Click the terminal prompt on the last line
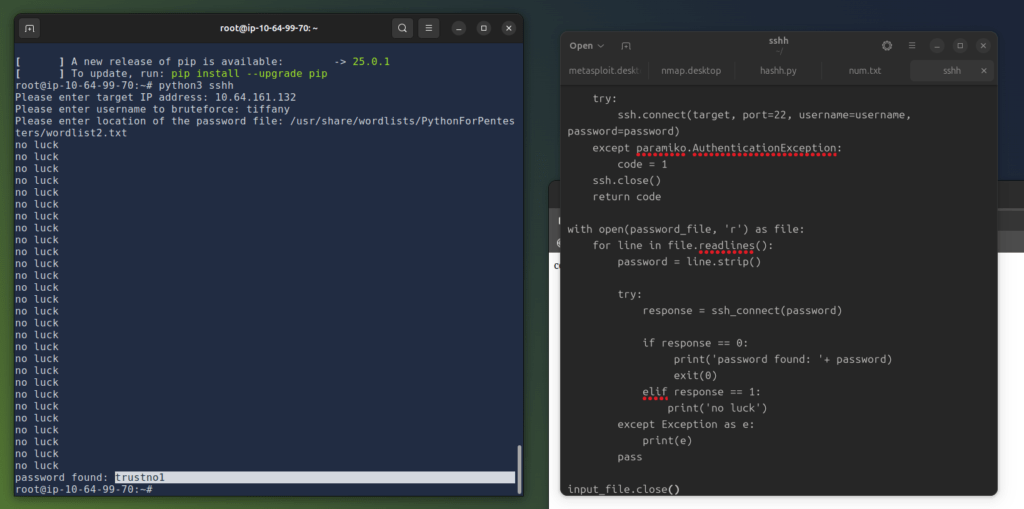Image resolution: width=1024 pixels, height=509 pixels. (84, 489)
